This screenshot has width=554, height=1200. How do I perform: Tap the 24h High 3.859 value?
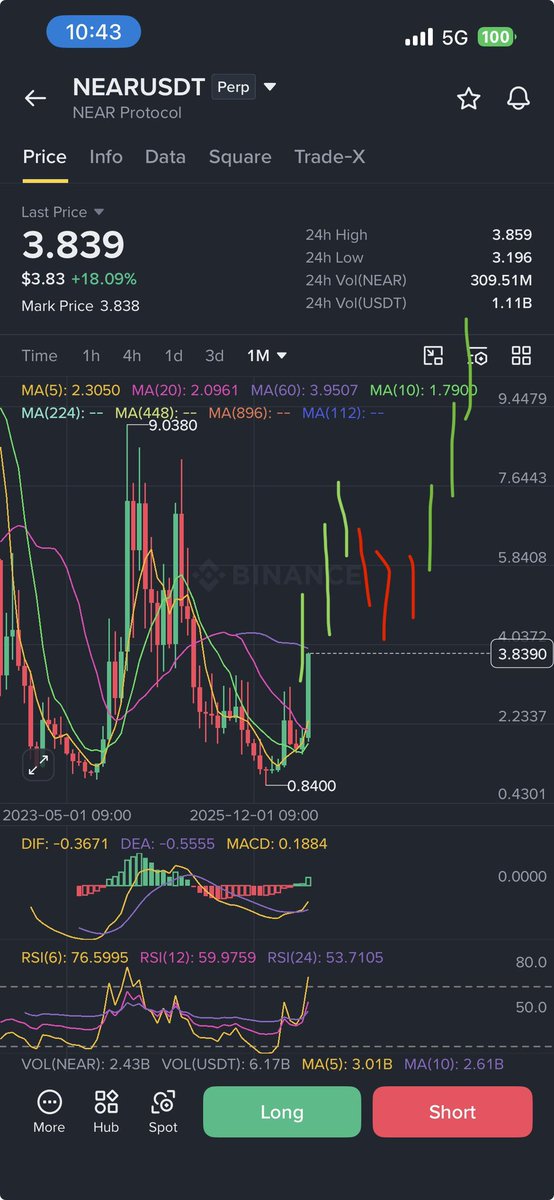click(511, 235)
